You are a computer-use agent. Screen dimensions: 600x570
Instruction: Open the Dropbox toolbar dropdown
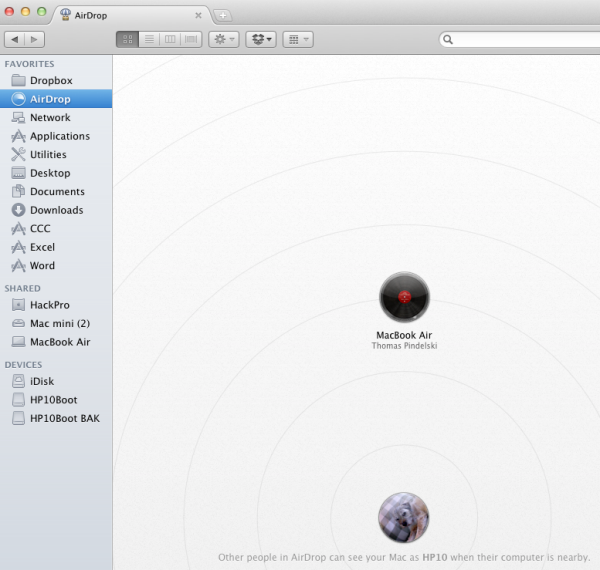point(261,39)
